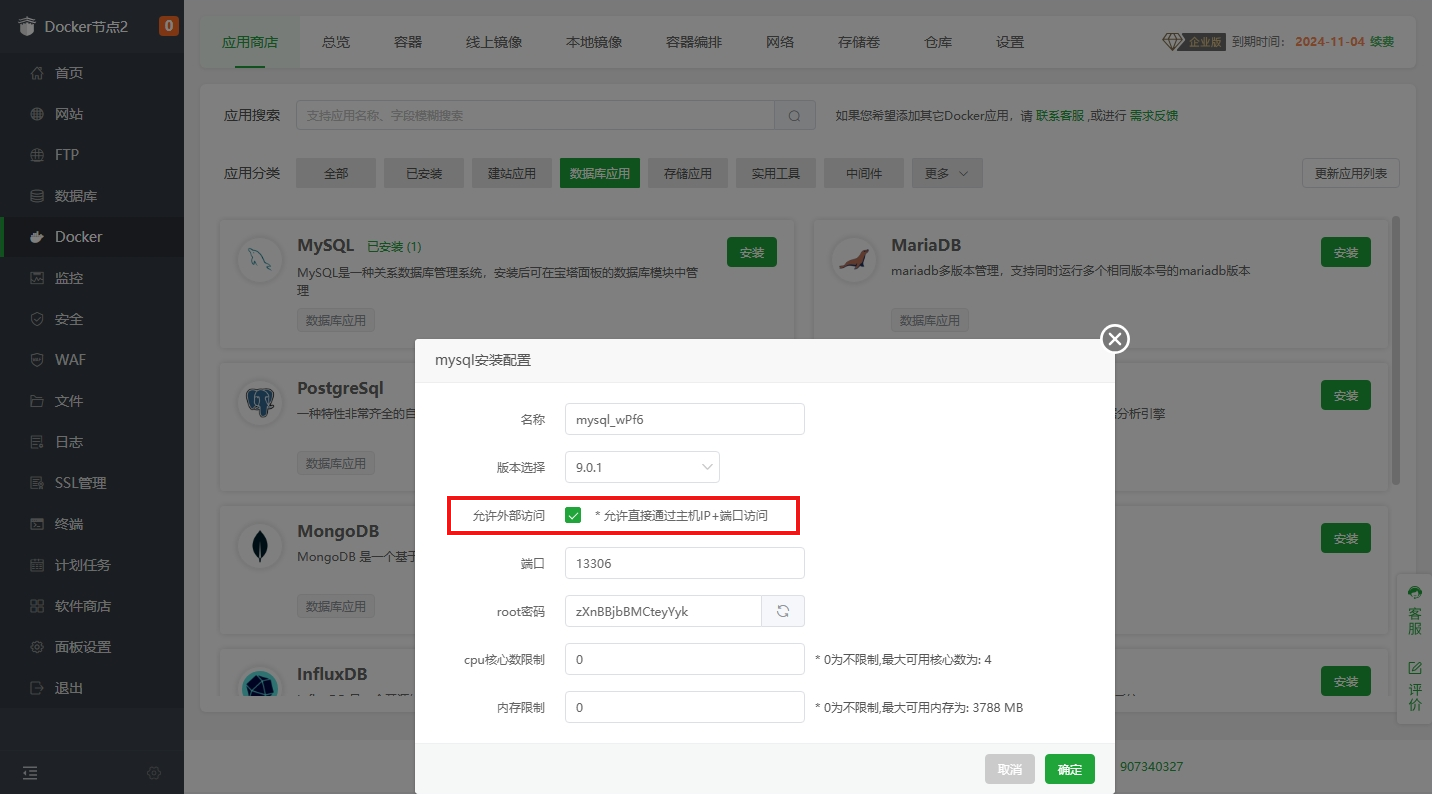Image resolution: width=1432 pixels, height=794 pixels.
Task: Click 安装 button for MySQL
Action: pyautogui.click(x=752, y=252)
